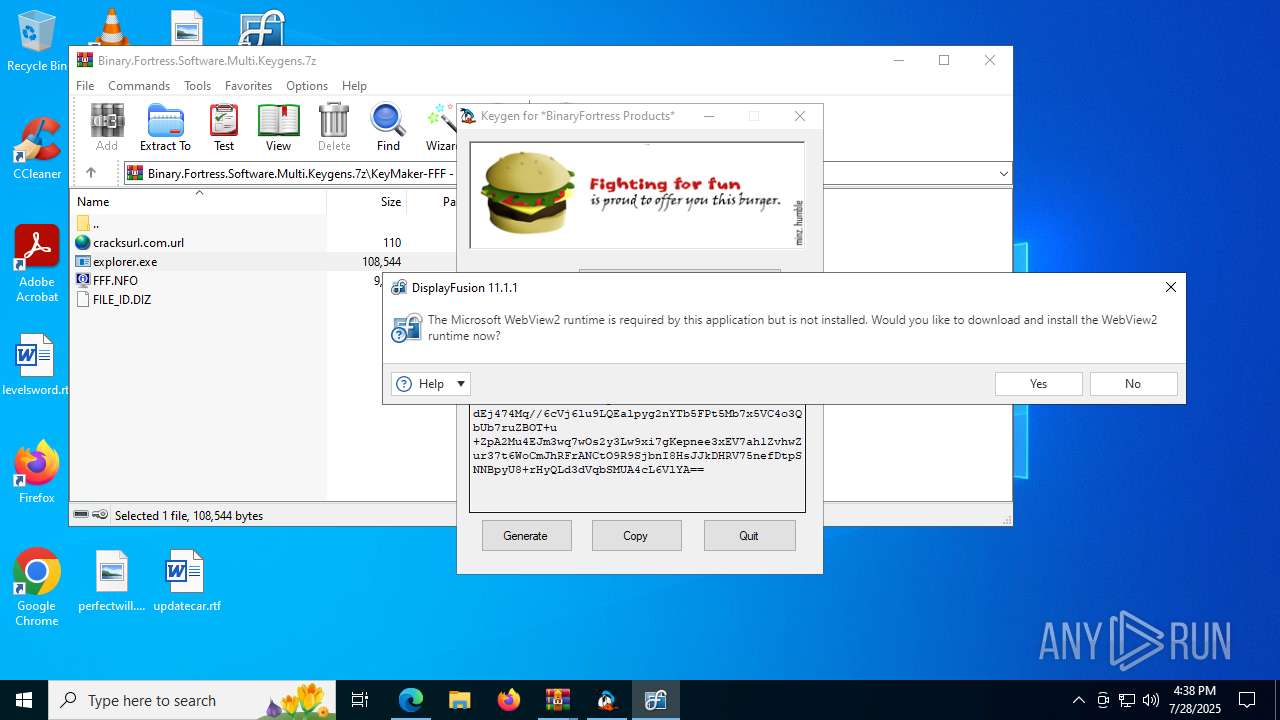Select the updatecar.rtf desktop file
Image resolution: width=1280 pixels, height=720 pixels.
187,581
